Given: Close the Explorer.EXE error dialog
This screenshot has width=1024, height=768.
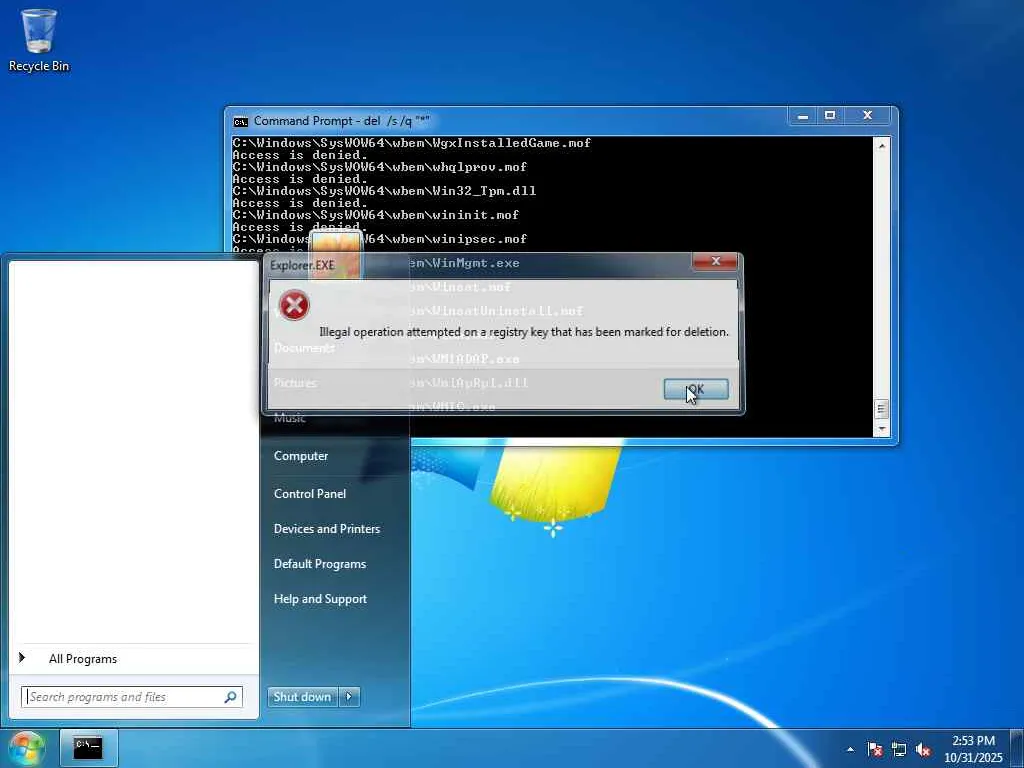Looking at the screenshot, I should 715,261.
